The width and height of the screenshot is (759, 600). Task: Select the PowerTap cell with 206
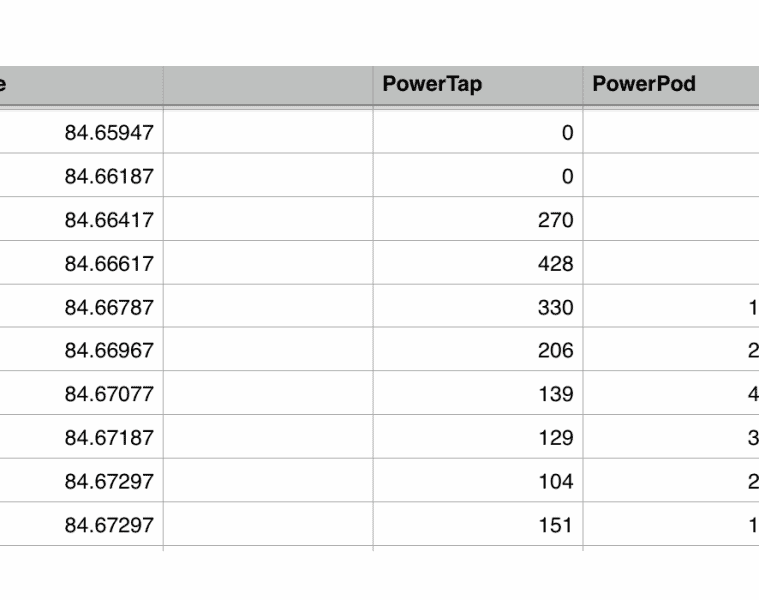click(x=477, y=351)
